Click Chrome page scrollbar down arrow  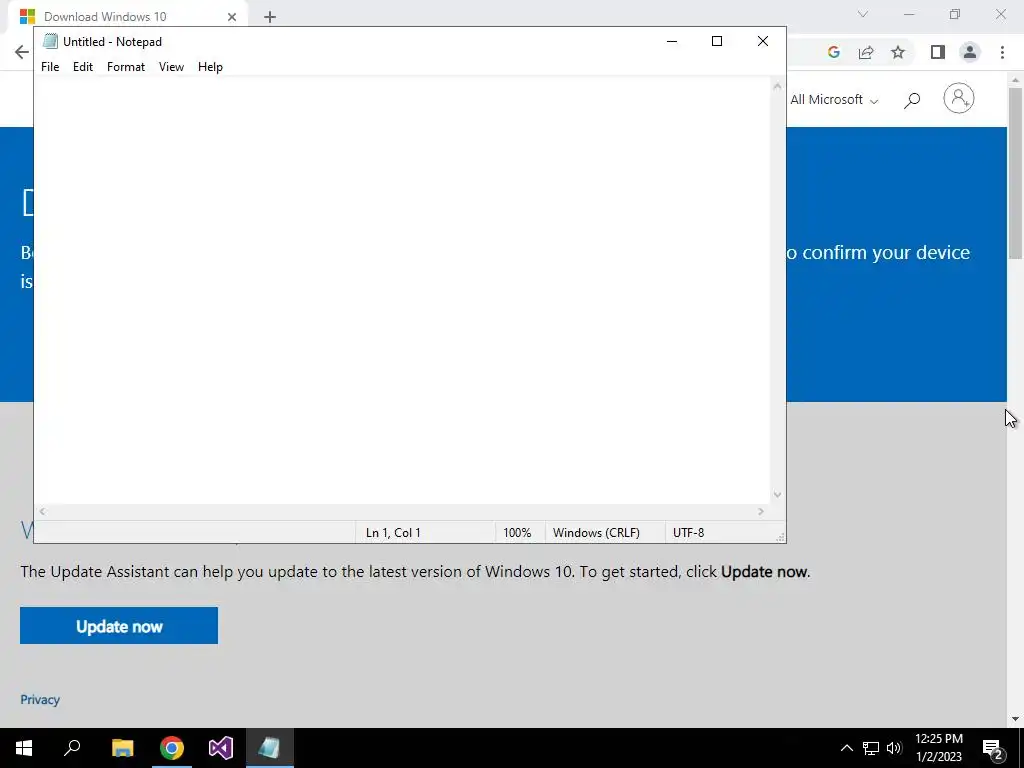(1016, 719)
